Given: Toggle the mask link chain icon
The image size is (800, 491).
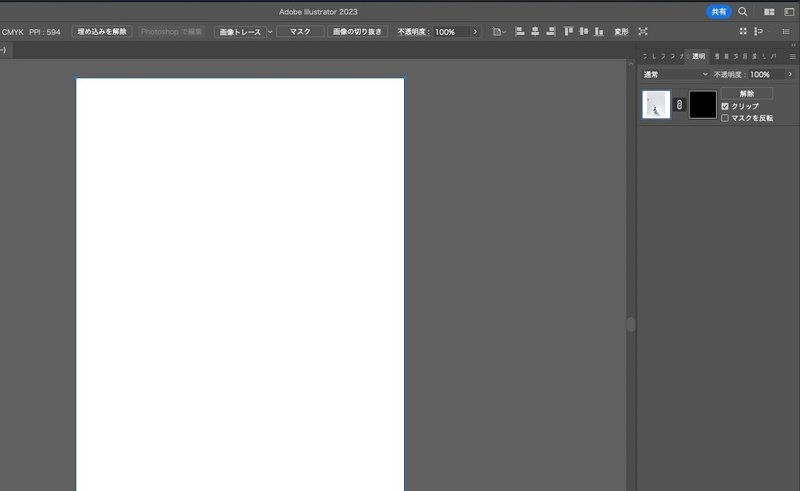Looking at the screenshot, I should (x=679, y=105).
